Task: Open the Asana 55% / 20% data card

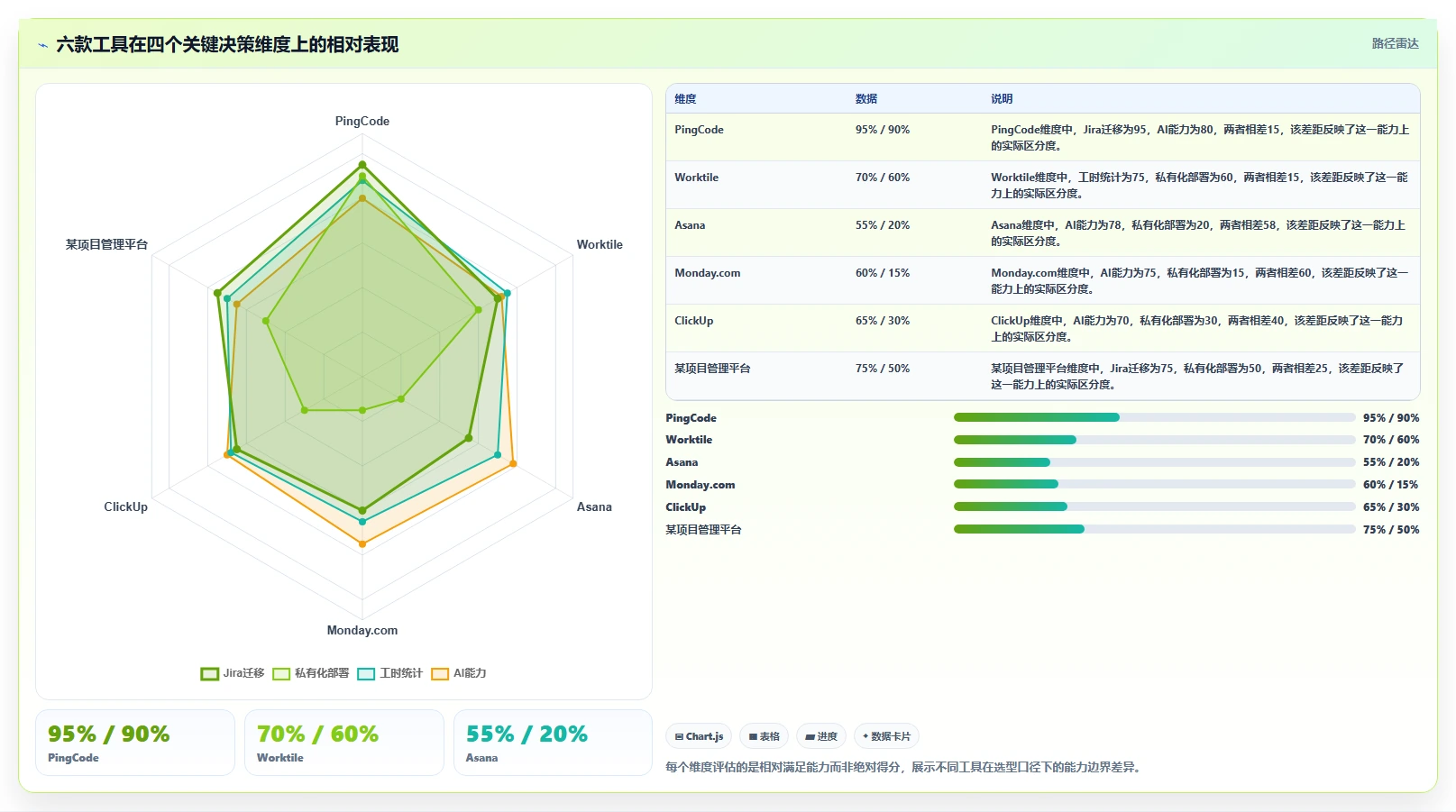Action: coord(553,743)
